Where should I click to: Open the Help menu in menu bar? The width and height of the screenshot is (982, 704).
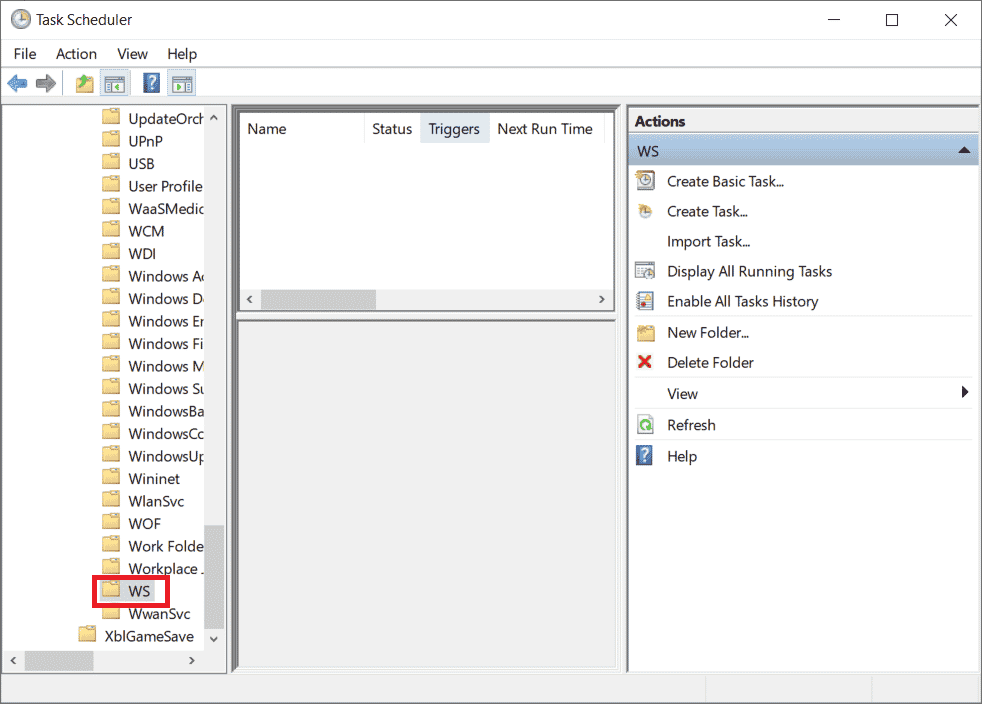tap(182, 54)
